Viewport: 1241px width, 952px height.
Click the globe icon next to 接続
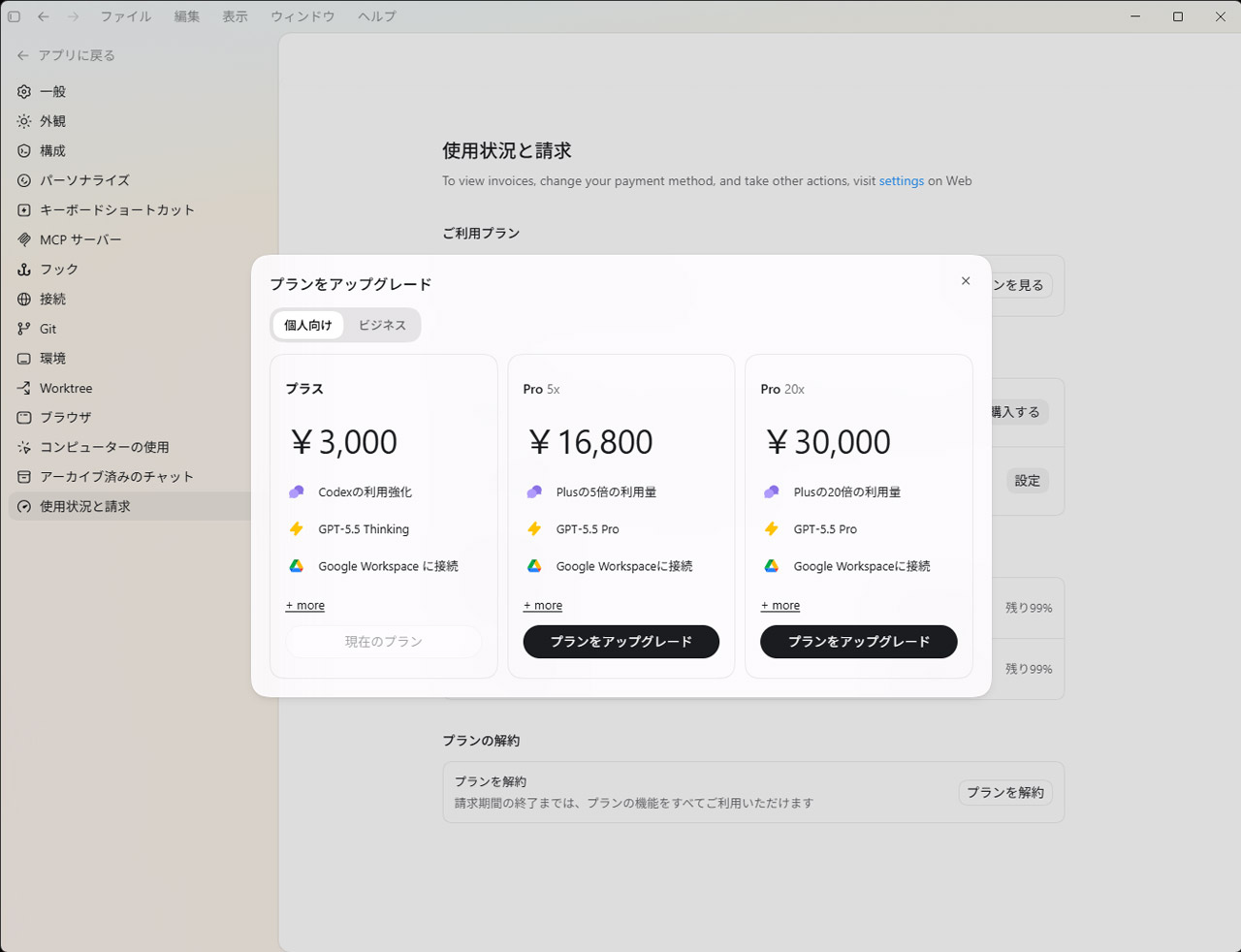(24, 299)
